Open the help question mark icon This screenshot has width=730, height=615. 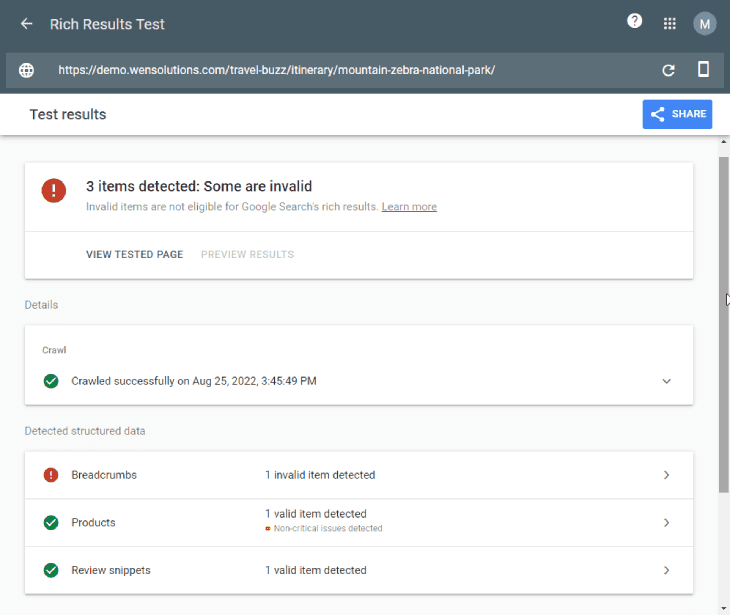tap(634, 21)
